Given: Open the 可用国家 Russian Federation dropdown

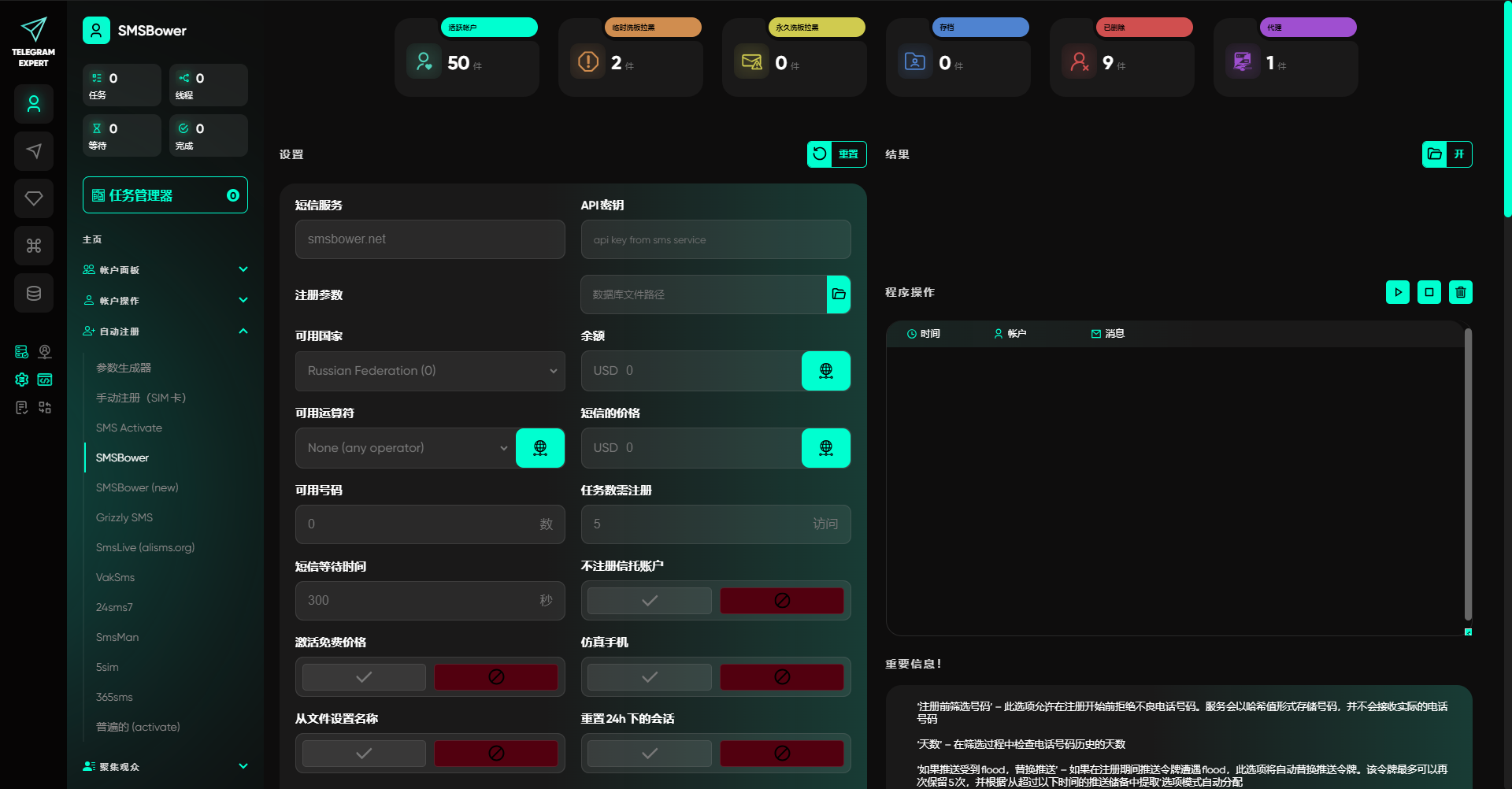Looking at the screenshot, I should coord(429,371).
